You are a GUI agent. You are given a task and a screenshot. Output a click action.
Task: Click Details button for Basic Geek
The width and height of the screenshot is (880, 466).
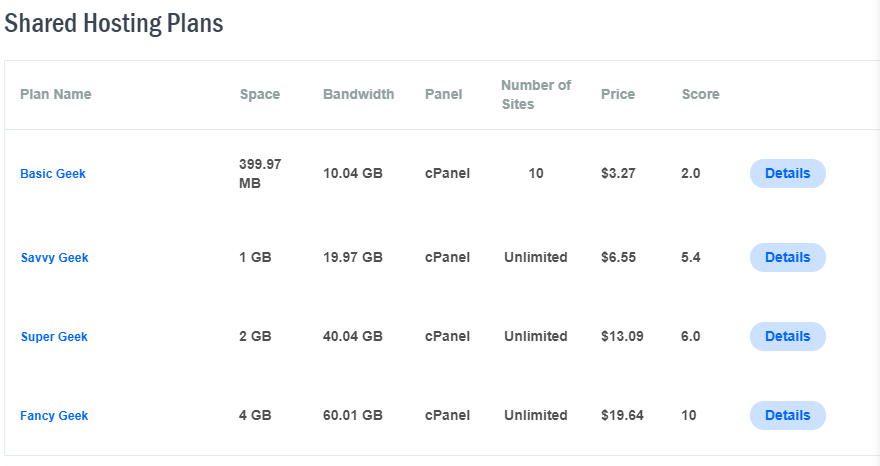[x=787, y=173]
